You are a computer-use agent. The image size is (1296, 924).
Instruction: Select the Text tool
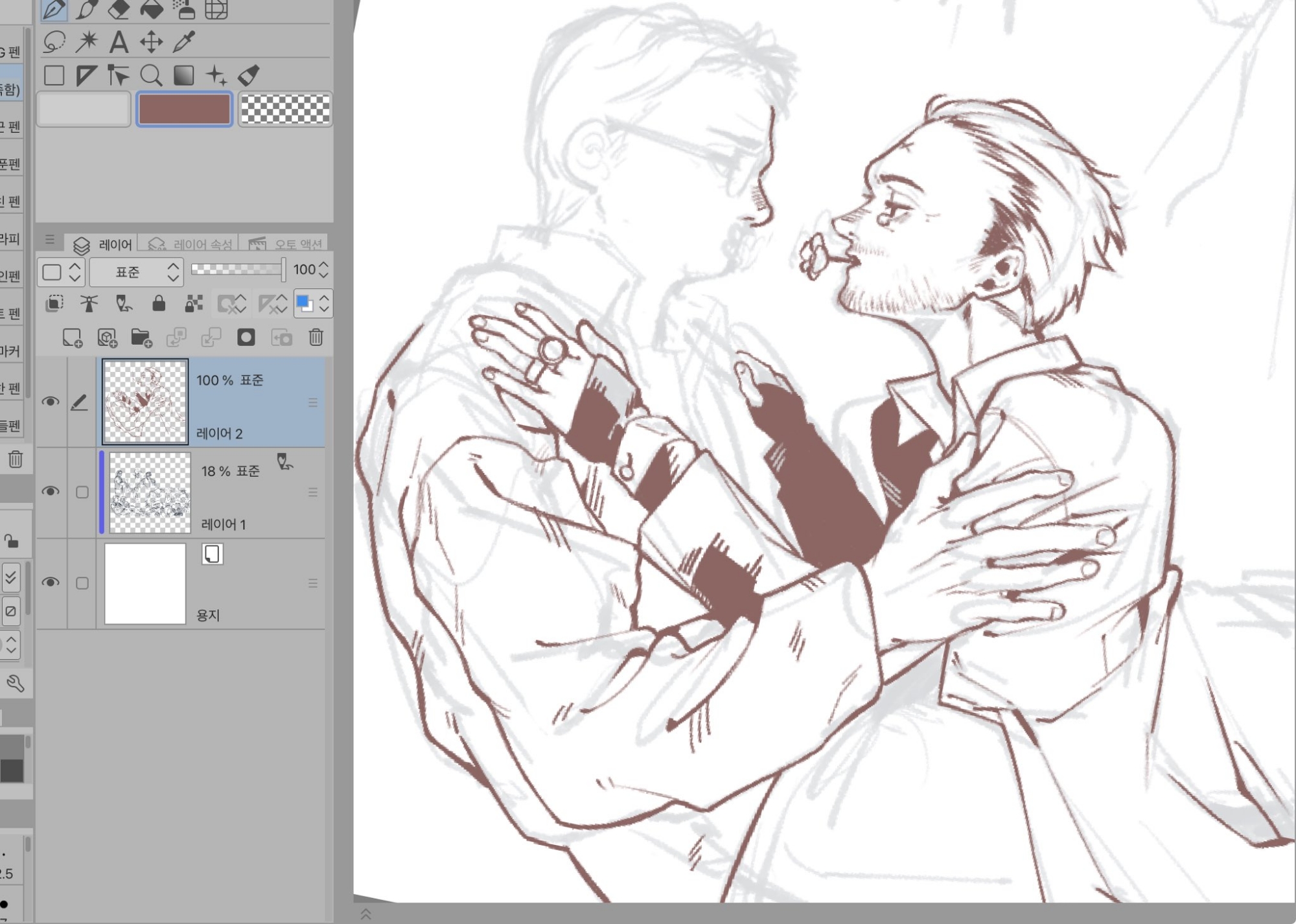pos(119,43)
